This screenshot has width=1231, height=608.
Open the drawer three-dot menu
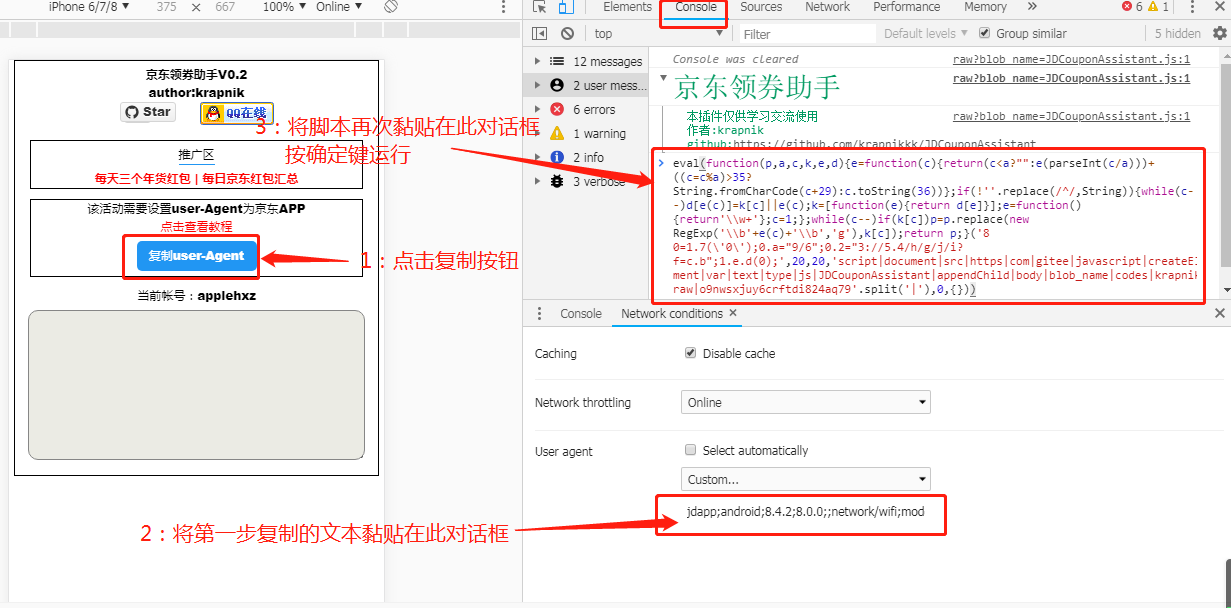tap(539, 314)
